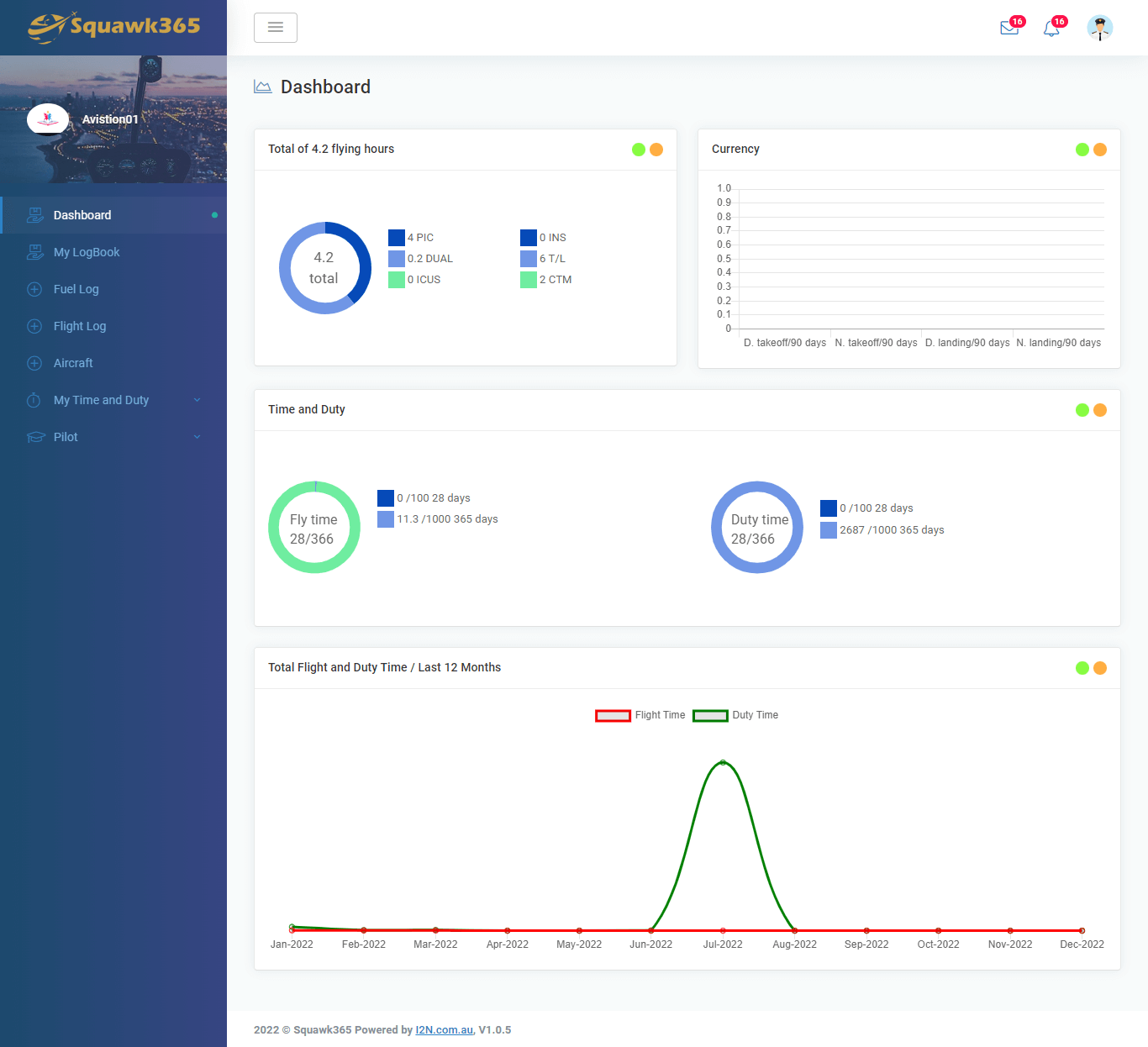Open My LogBook from the sidebar
Screen dimensions: 1148x1047
tap(84, 252)
